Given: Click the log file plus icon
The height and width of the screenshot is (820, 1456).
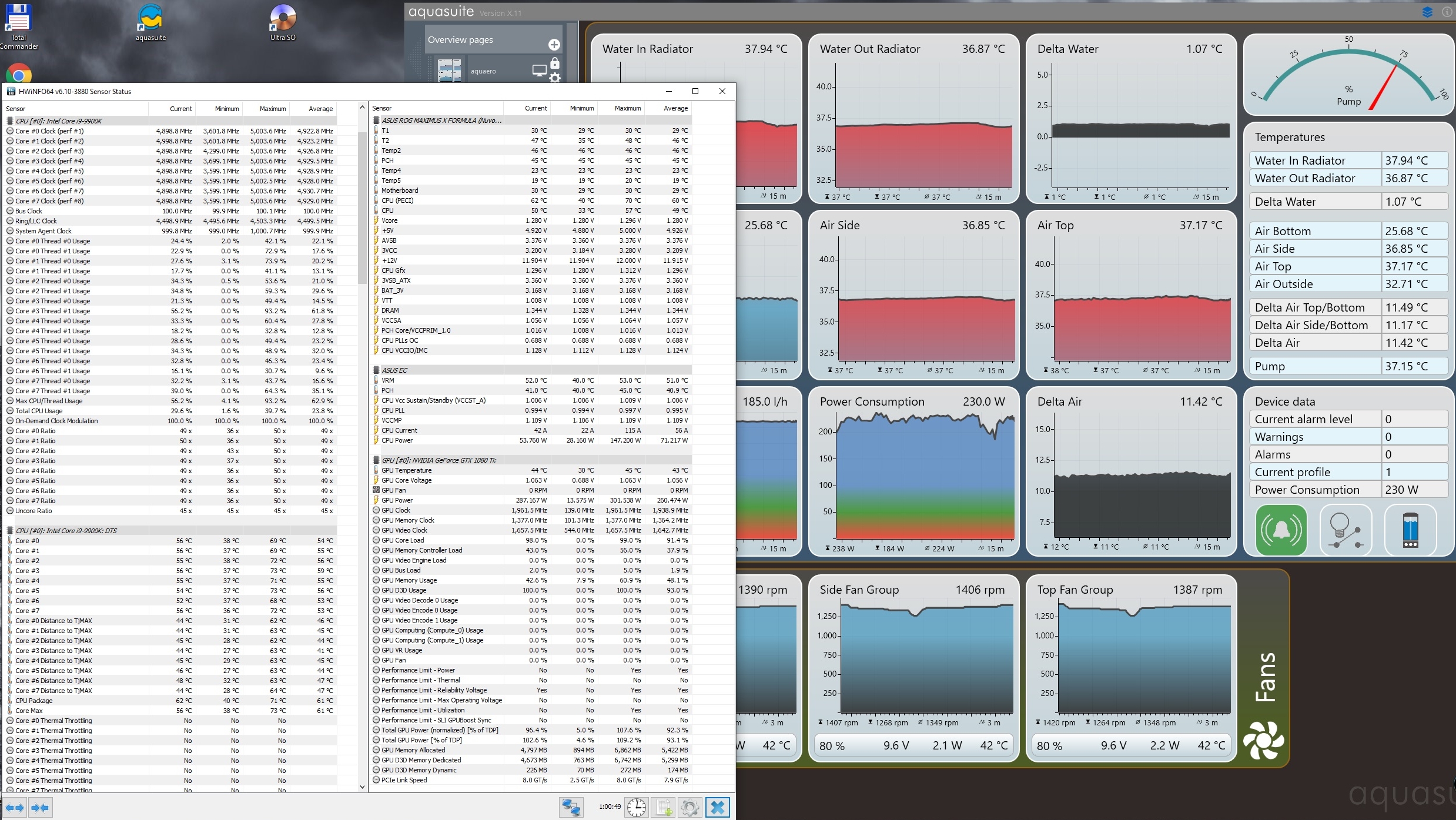Looking at the screenshot, I should tap(664, 807).
